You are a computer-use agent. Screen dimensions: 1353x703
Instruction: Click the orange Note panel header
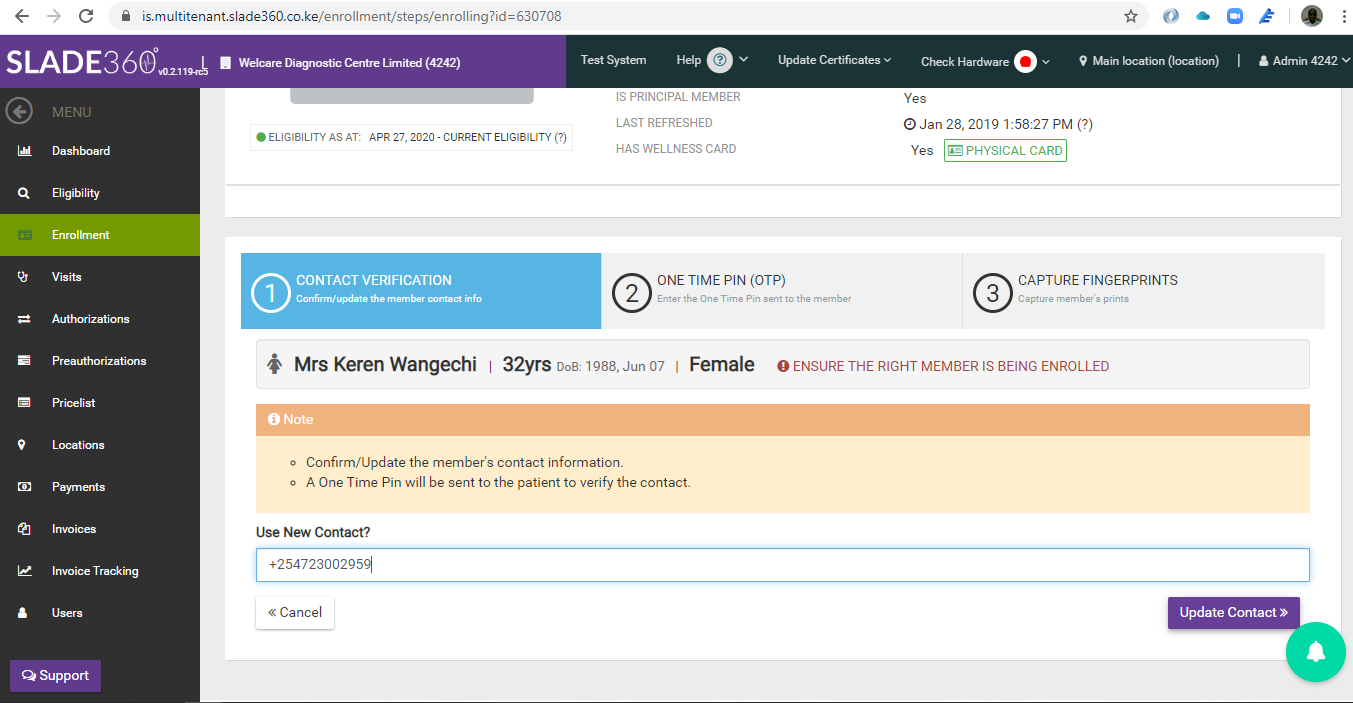pyautogui.click(x=782, y=420)
